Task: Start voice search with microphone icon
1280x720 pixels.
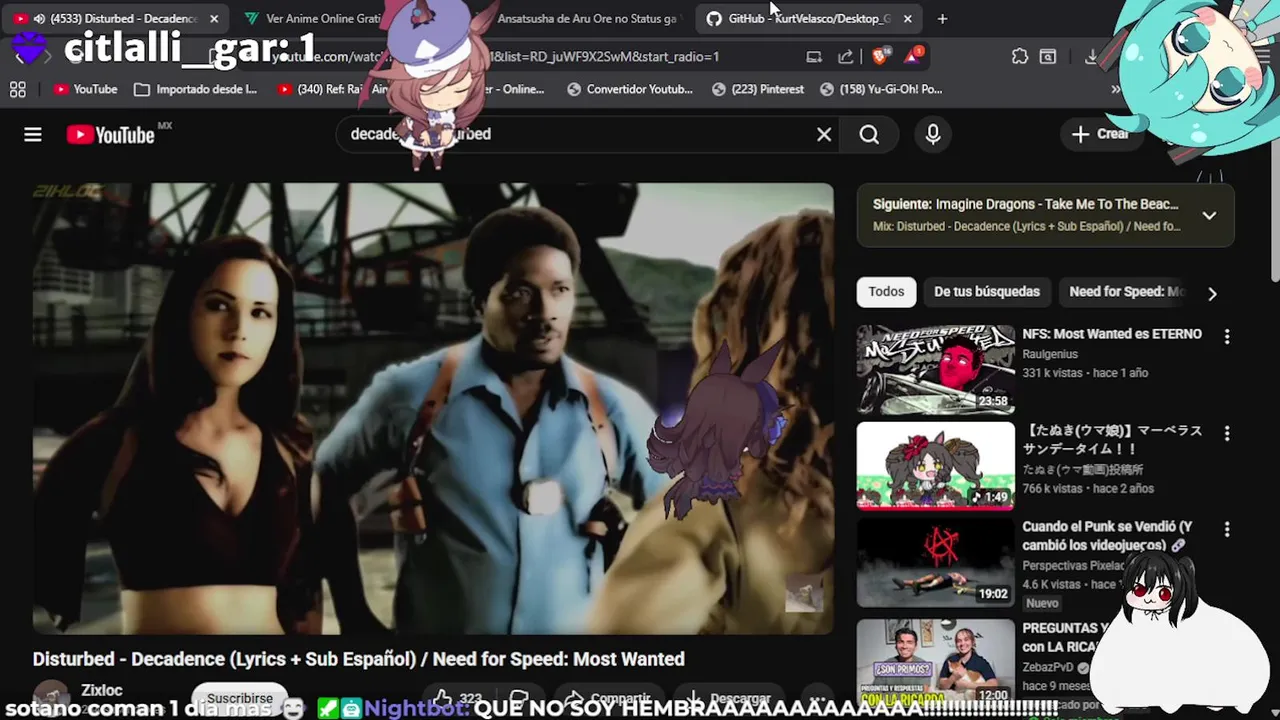Action: click(x=933, y=134)
